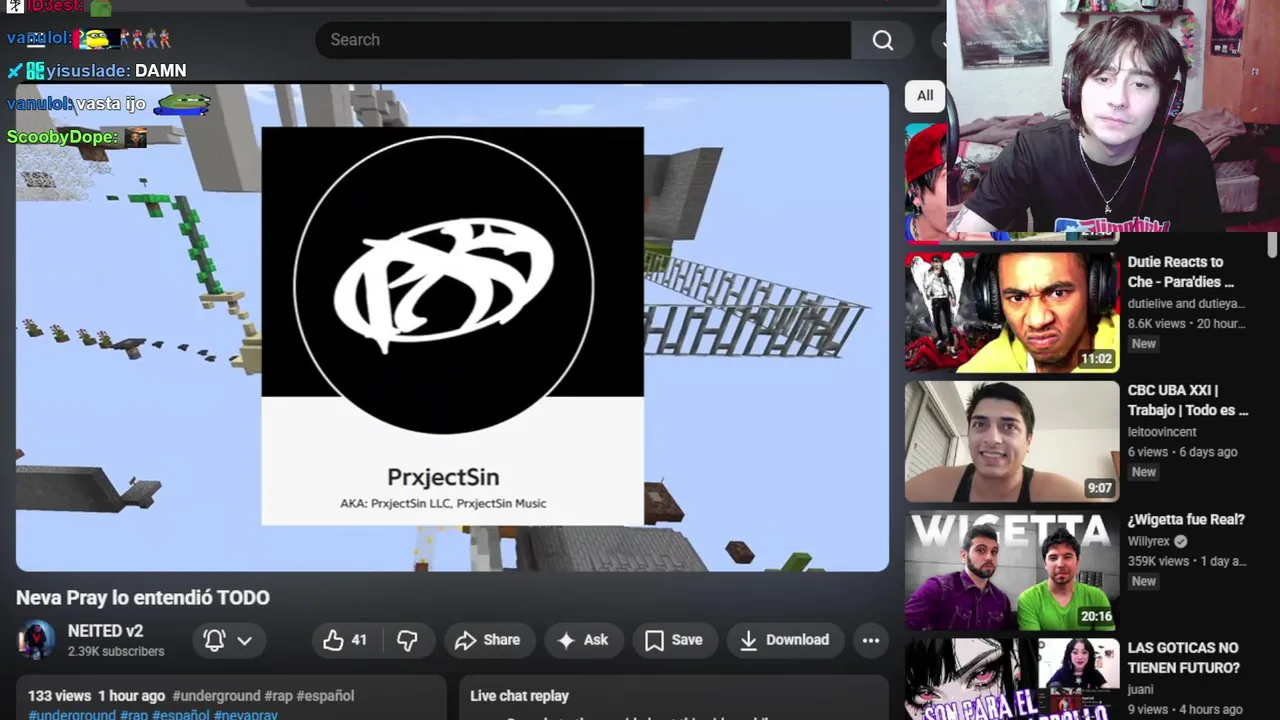Screen dimensions: 1280x720
Task: Click the leitoovincent channel name
Action: coord(1162,432)
